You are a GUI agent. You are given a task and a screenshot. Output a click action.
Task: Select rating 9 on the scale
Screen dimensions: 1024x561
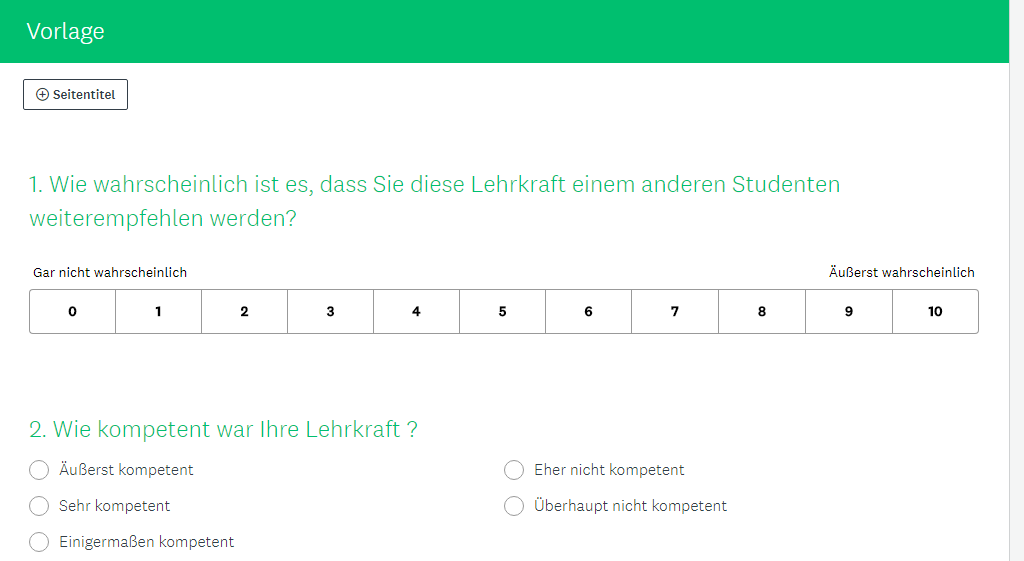tap(848, 311)
